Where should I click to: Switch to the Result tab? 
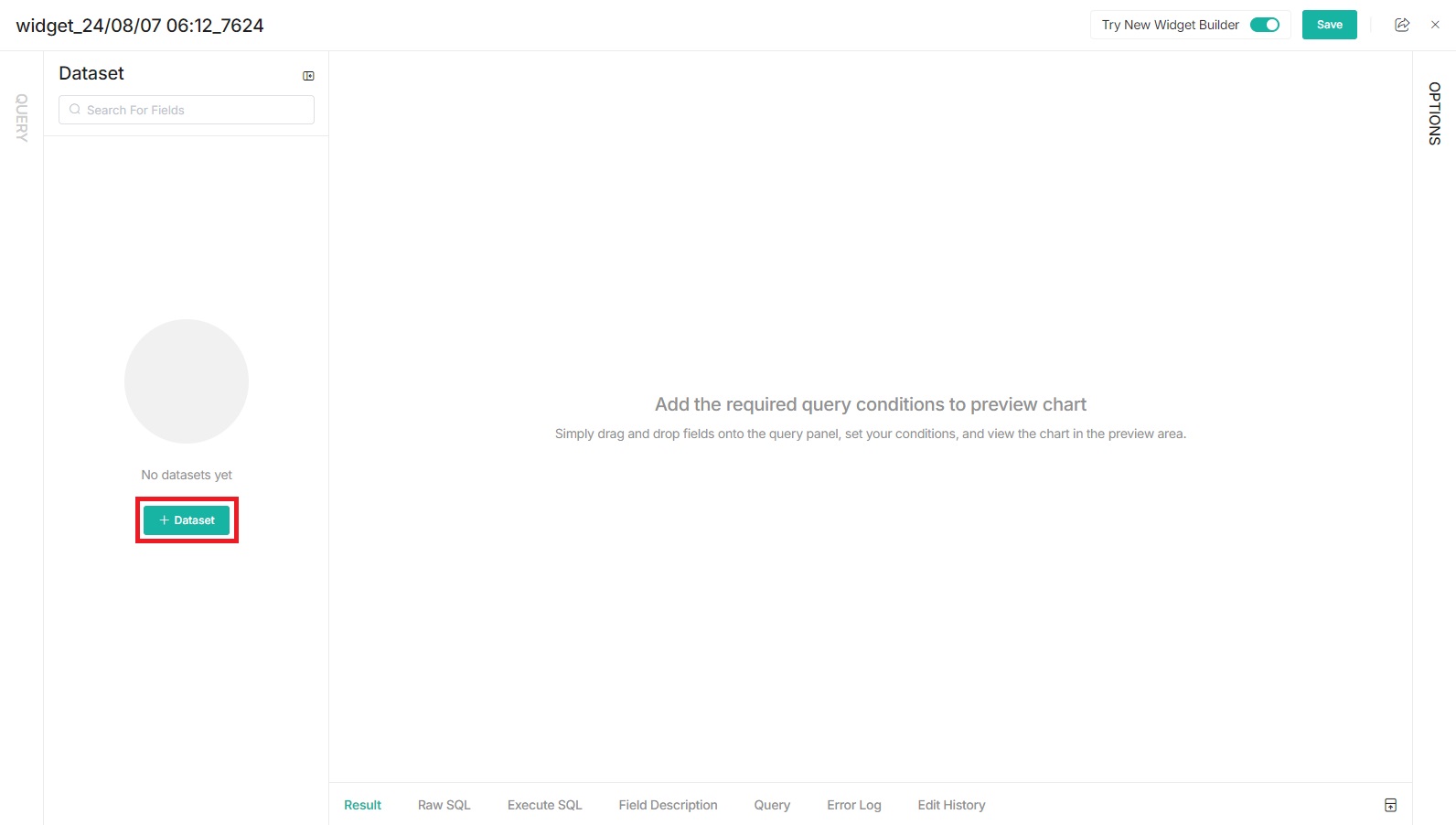(362, 805)
